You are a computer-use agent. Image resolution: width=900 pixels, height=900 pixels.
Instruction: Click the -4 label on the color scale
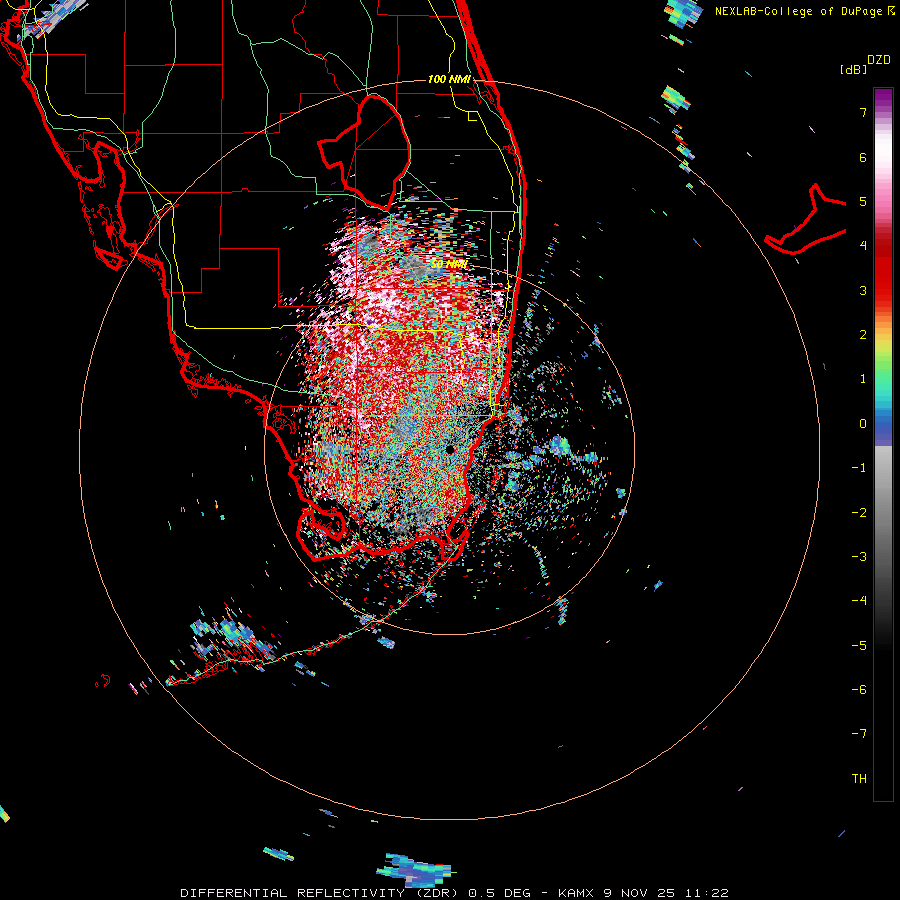859,601
